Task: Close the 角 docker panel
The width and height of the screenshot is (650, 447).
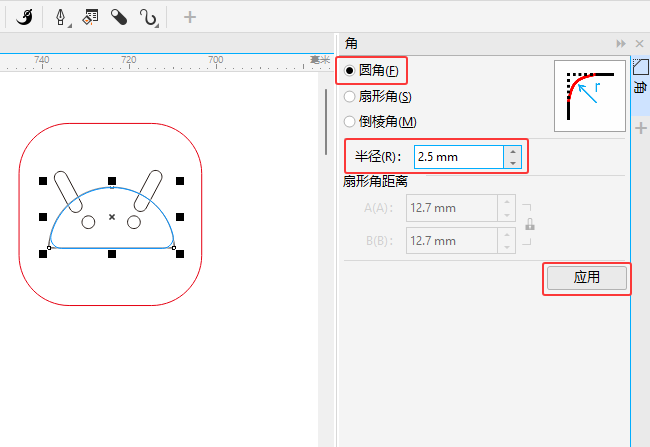Action: point(639,44)
